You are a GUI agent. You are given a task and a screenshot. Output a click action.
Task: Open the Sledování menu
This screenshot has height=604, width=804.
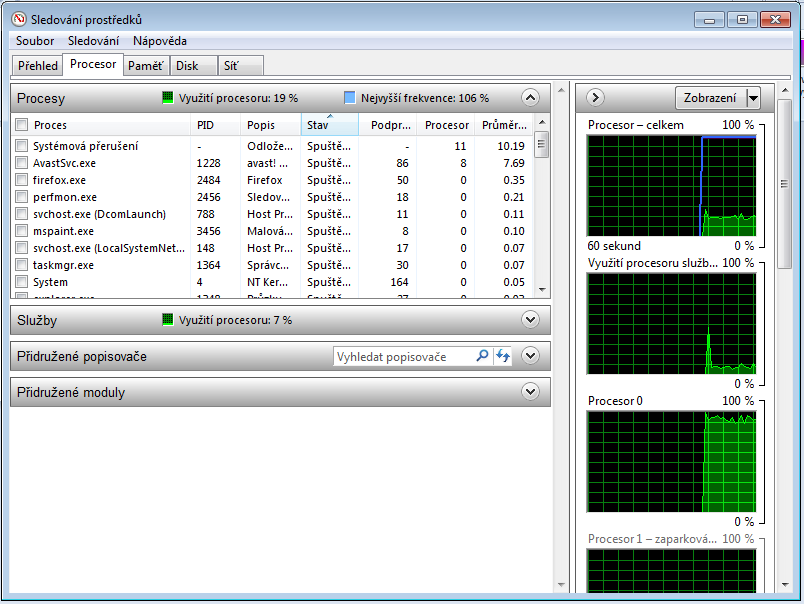(x=93, y=41)
